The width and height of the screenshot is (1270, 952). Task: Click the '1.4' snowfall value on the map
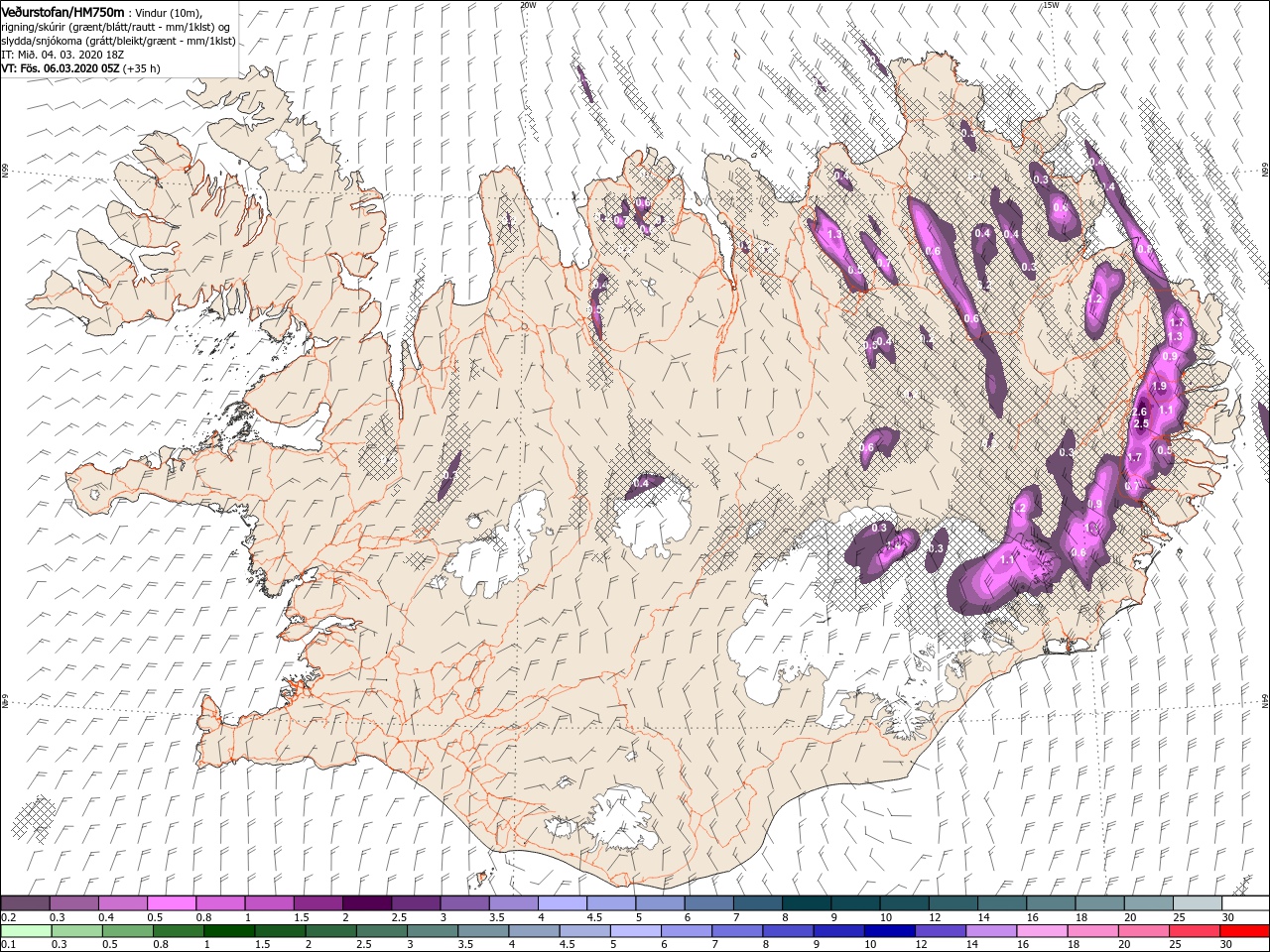pyautogui.click(x=894, y=544)
